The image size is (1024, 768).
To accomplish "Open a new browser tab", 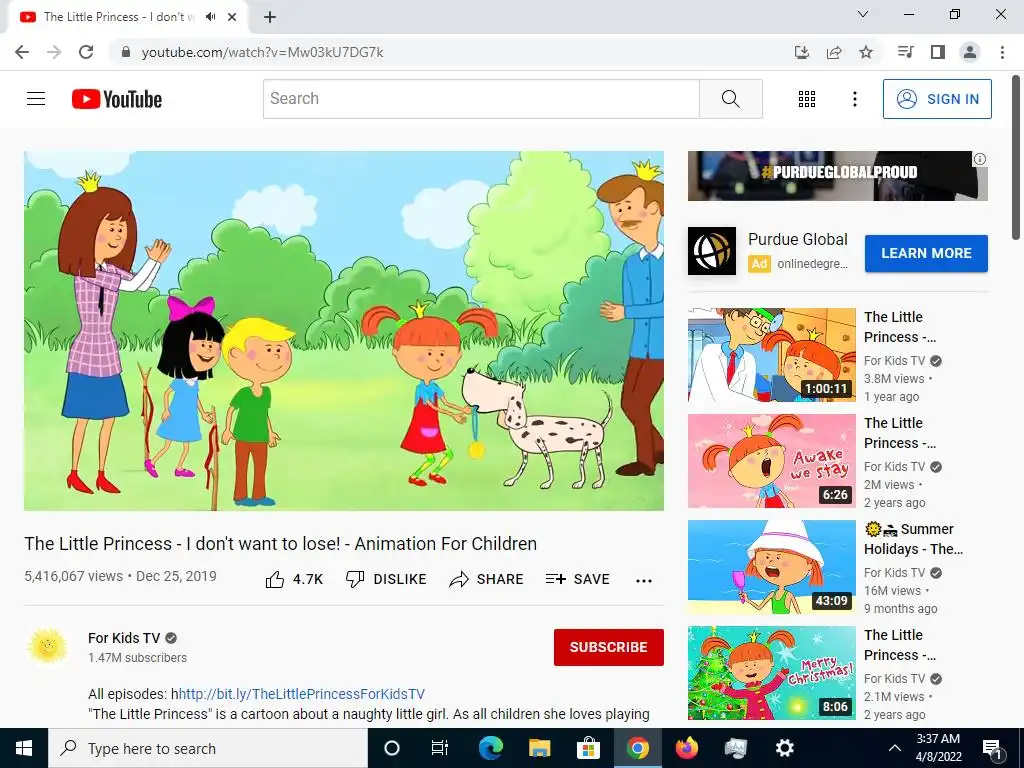I will pyautogui.click(x=270, y=17).
